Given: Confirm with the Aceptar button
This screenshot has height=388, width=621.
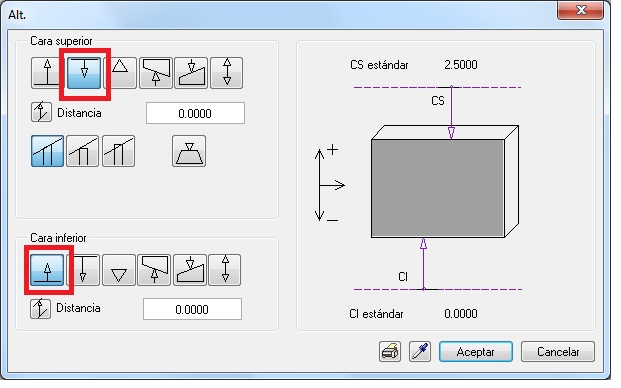Looking at the screenshot, I should click(476, 352).
